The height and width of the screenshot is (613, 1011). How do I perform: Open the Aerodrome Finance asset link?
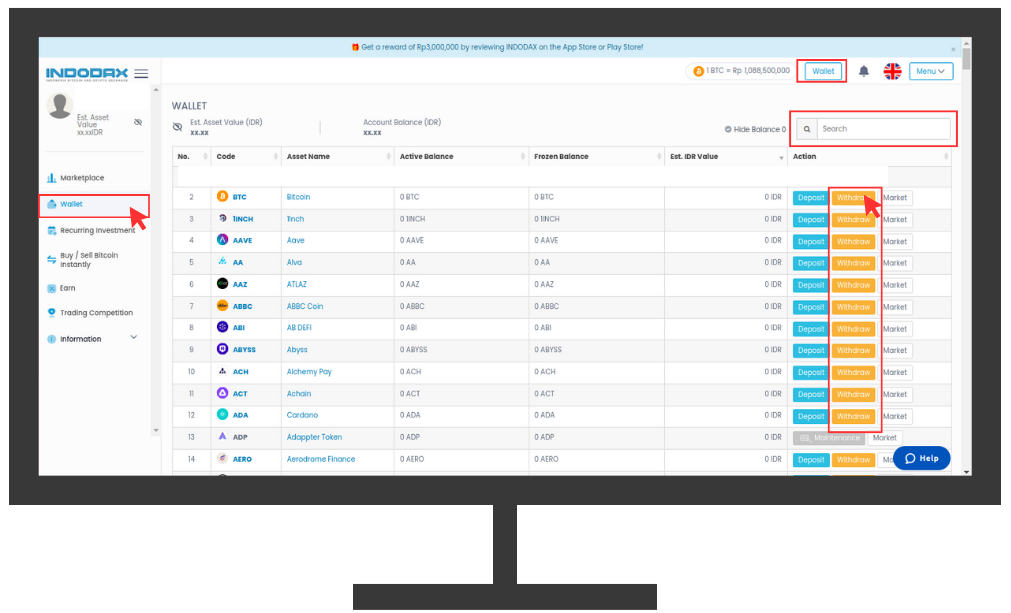(x=321, y=459)
